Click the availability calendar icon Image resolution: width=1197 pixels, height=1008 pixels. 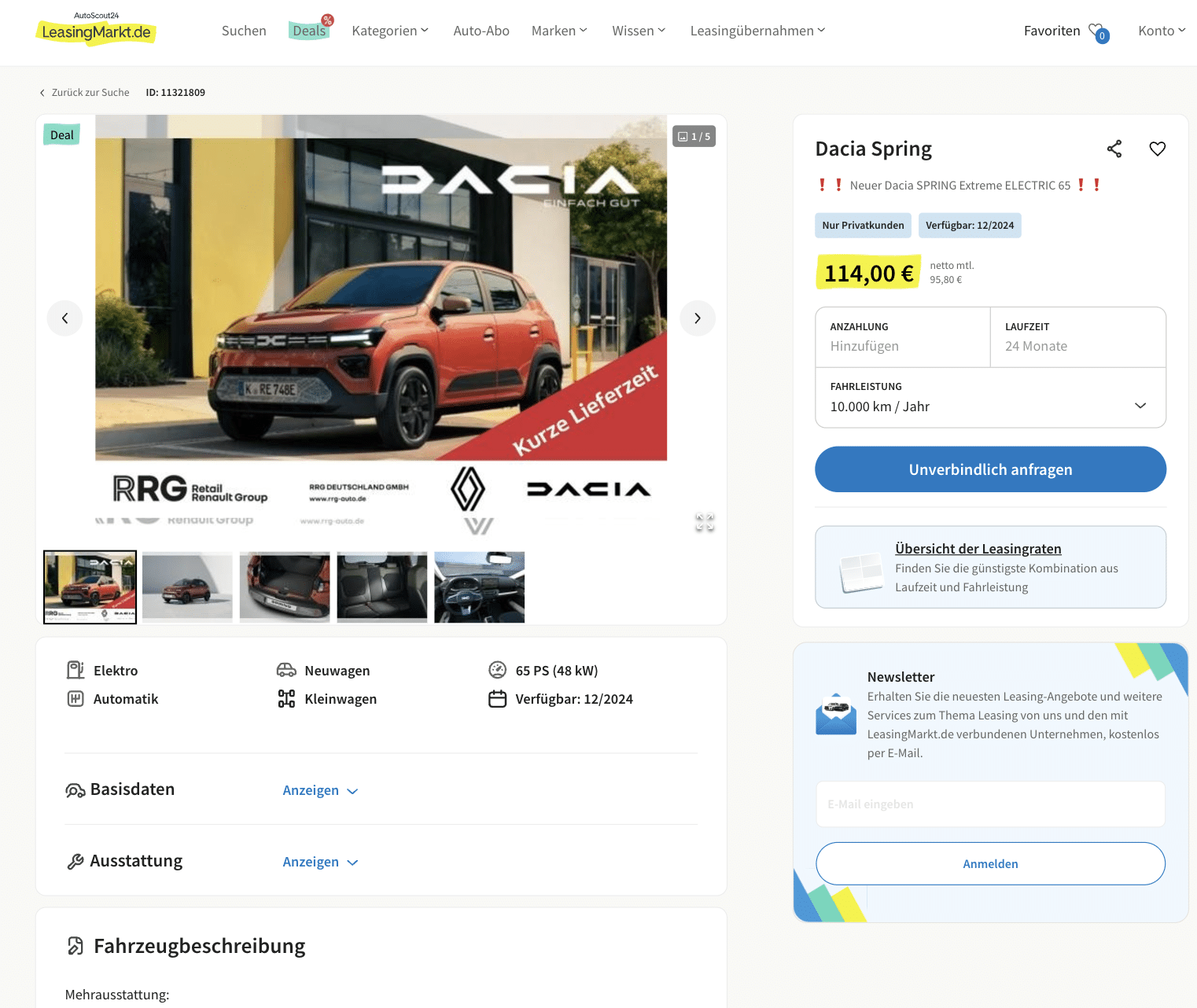[497, 698]
